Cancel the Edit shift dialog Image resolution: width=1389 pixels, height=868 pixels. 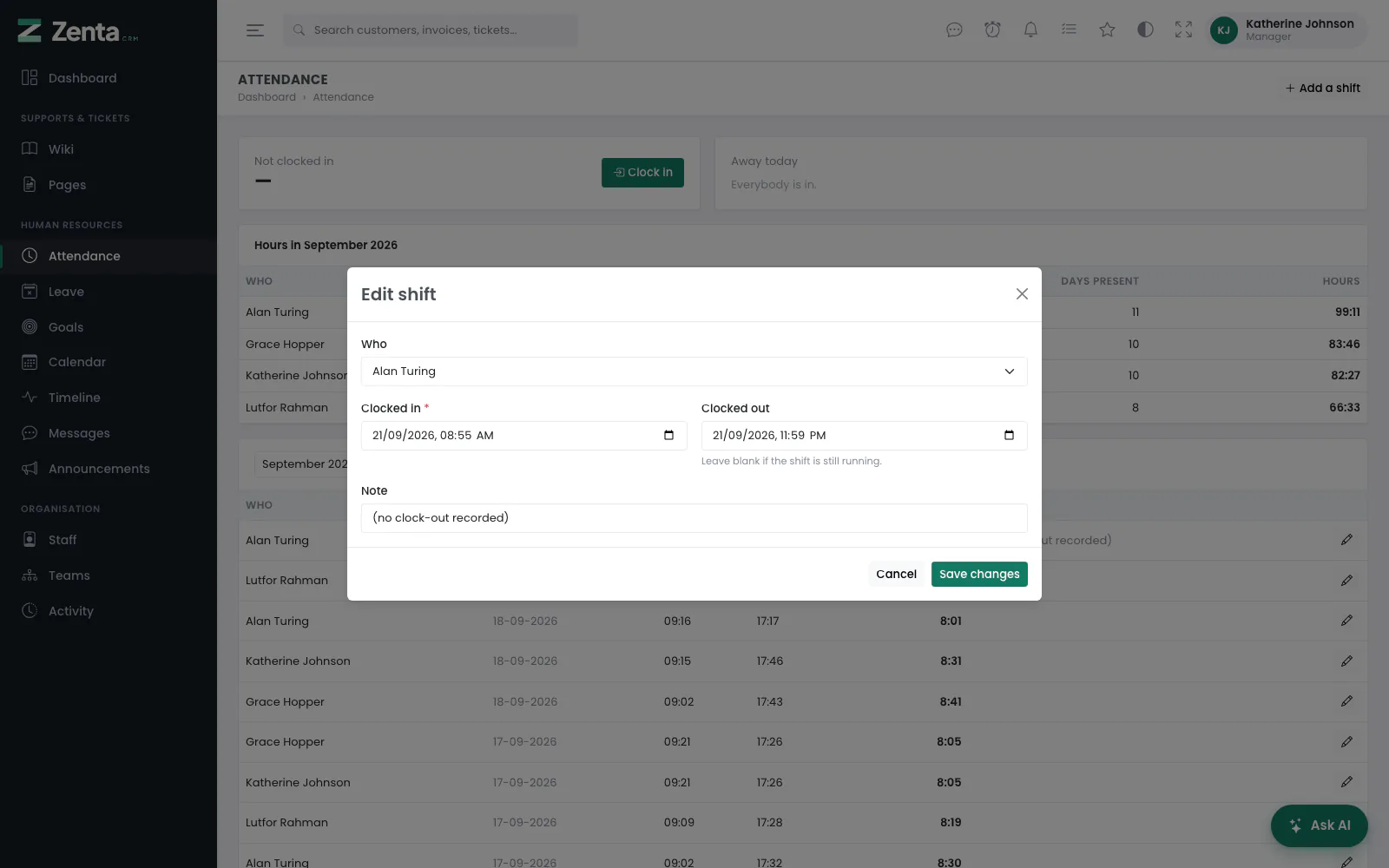coord(896,574)
